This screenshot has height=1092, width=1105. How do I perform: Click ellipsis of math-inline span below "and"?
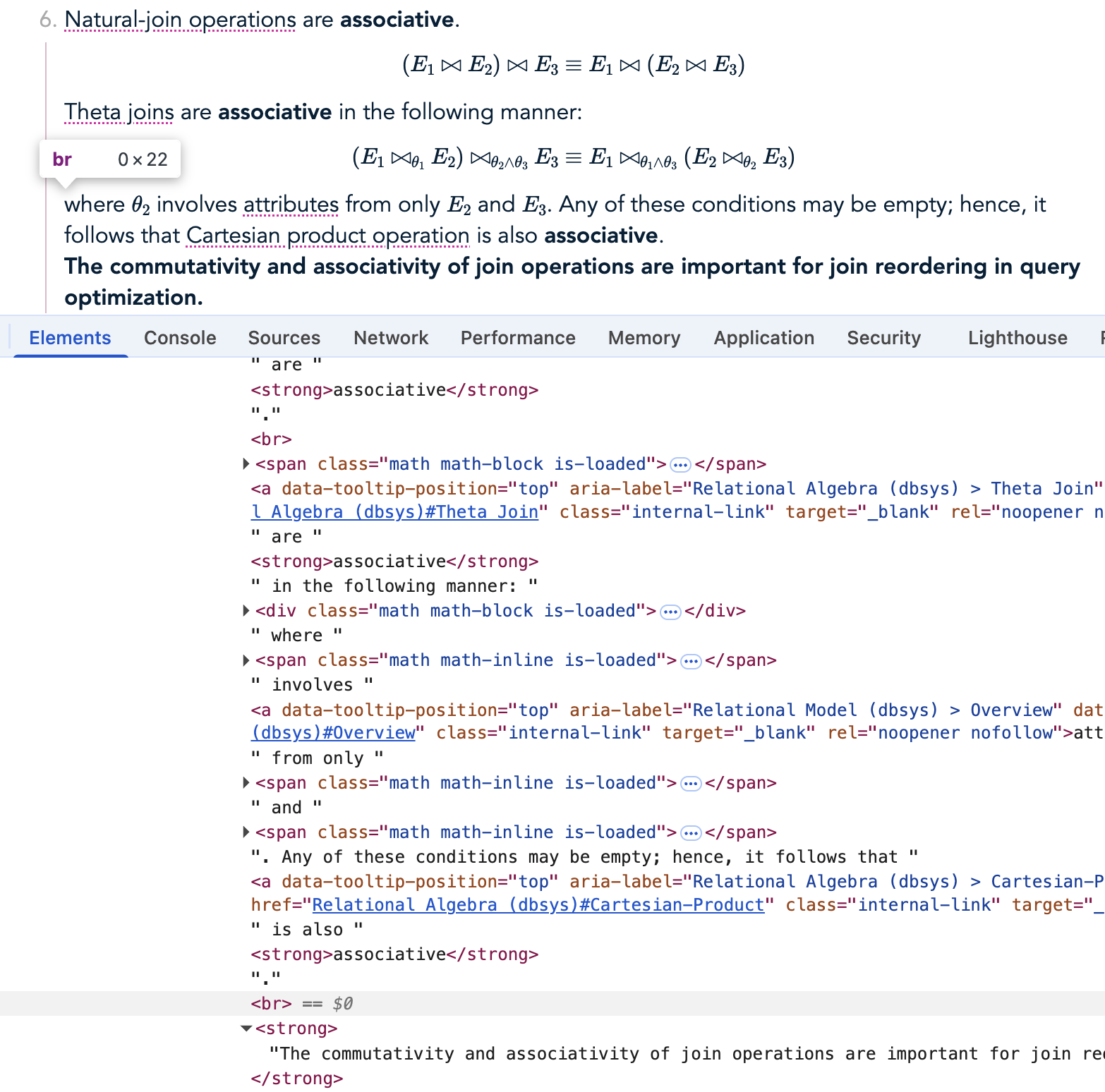pyautogui.click(x=691, y=833)
